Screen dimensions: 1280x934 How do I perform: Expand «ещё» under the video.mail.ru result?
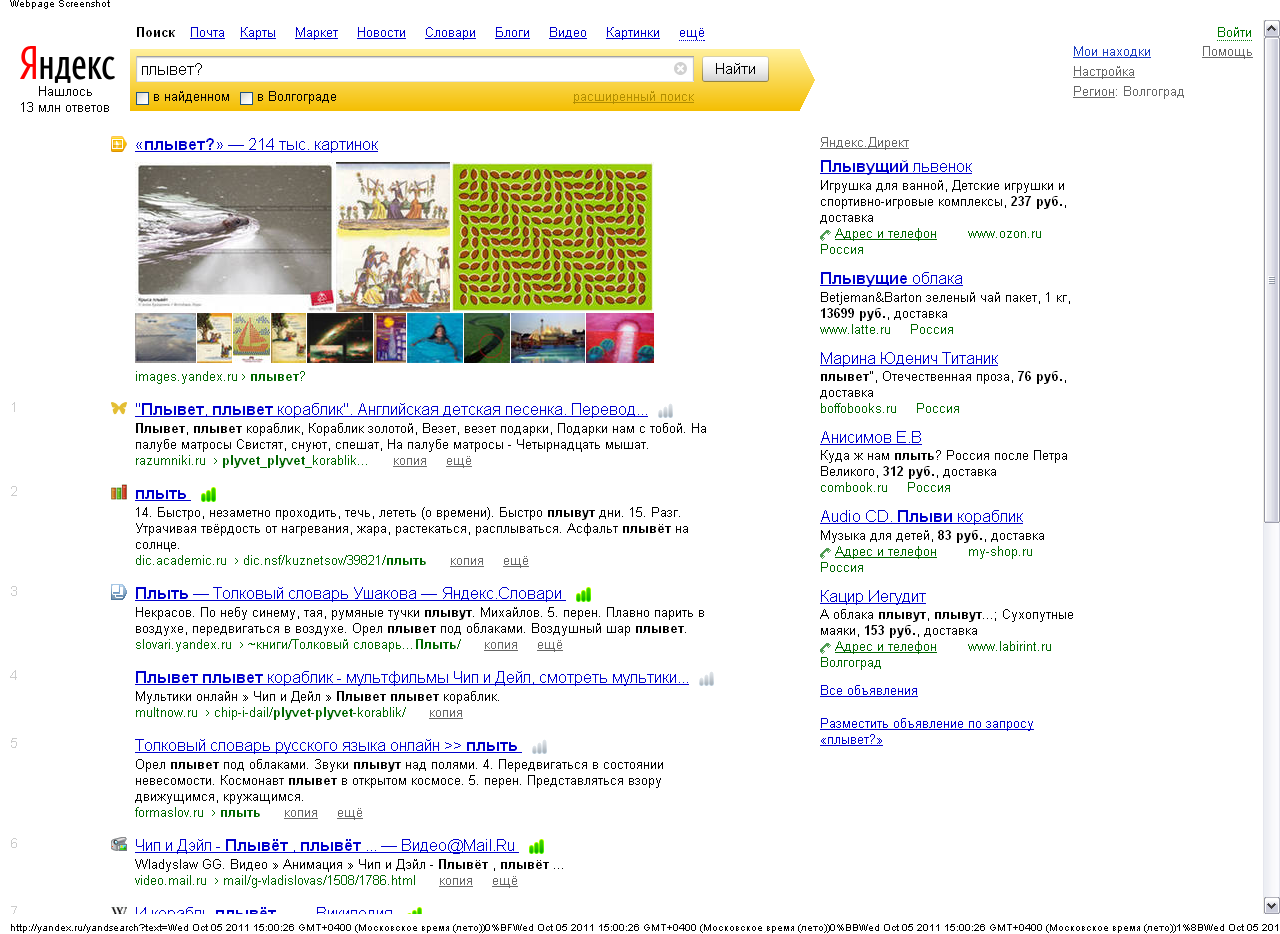[505, 881]
